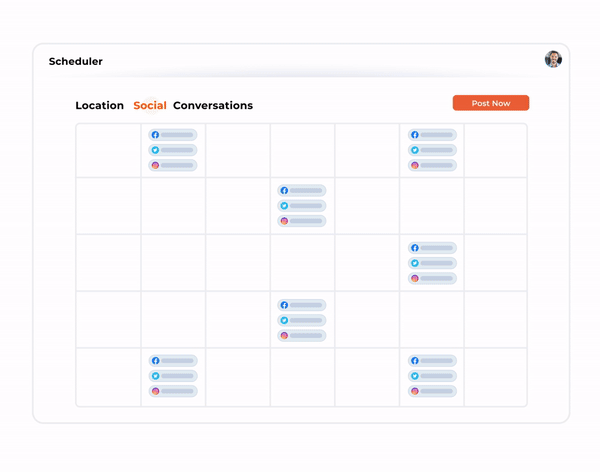Select the Social tab
The width and height of the screenshot is (600, 472).
pyautogui.click(x=150, y=106)
